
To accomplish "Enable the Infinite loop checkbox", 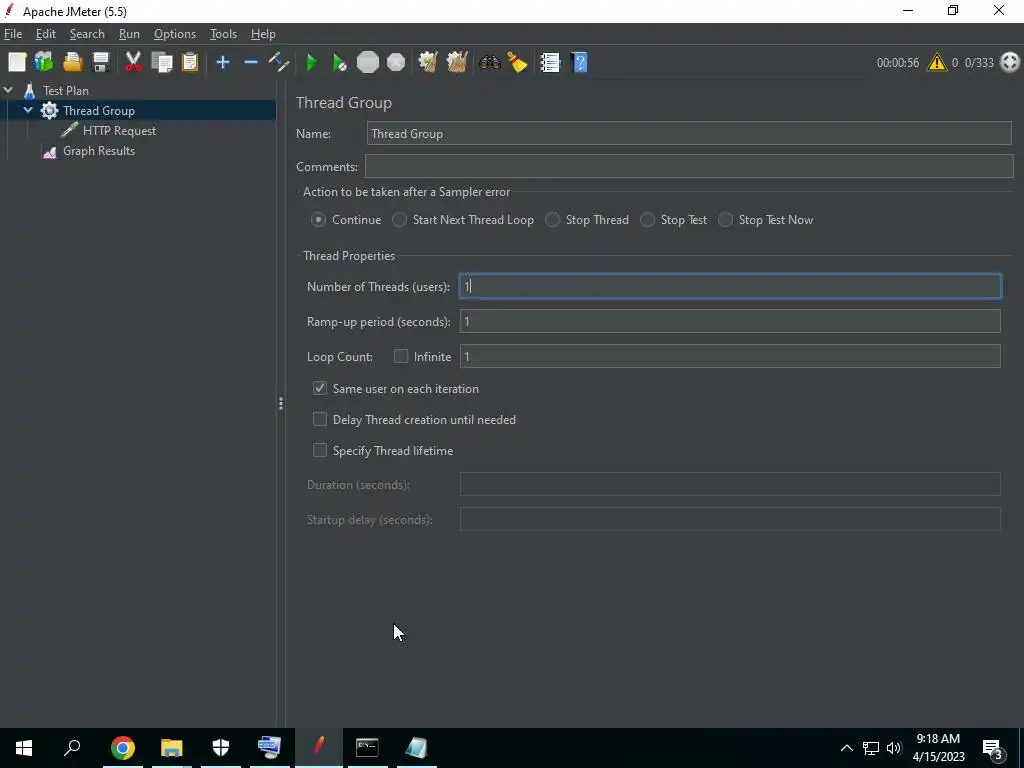I will click(x=401, y=356).
